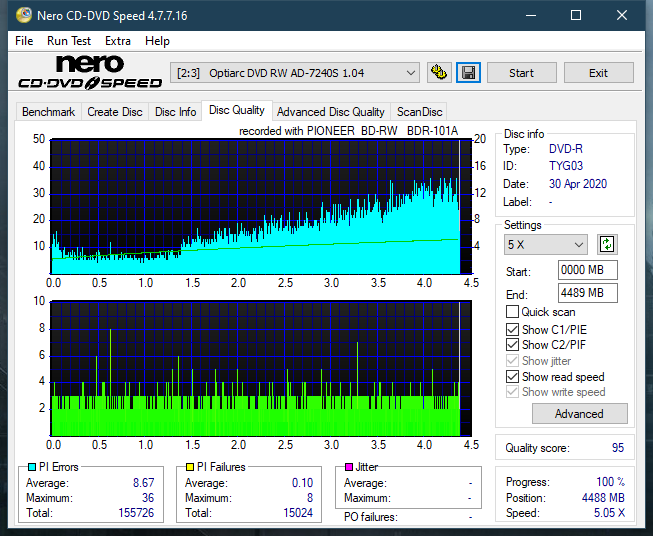Click the drive options tools icon
The image size is (653, 536).
(439, 73)
